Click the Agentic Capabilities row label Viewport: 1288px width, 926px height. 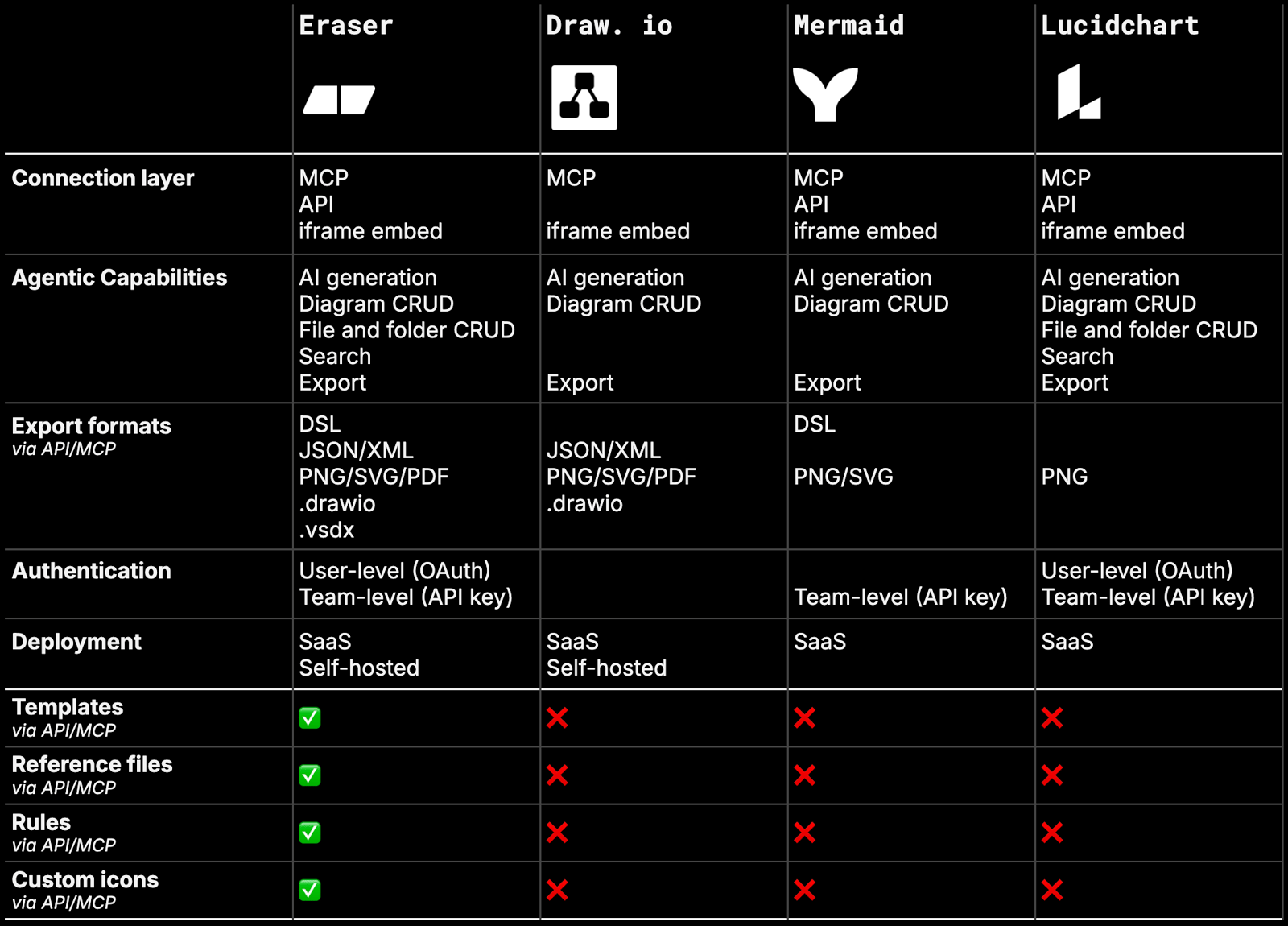click(119, 278)
